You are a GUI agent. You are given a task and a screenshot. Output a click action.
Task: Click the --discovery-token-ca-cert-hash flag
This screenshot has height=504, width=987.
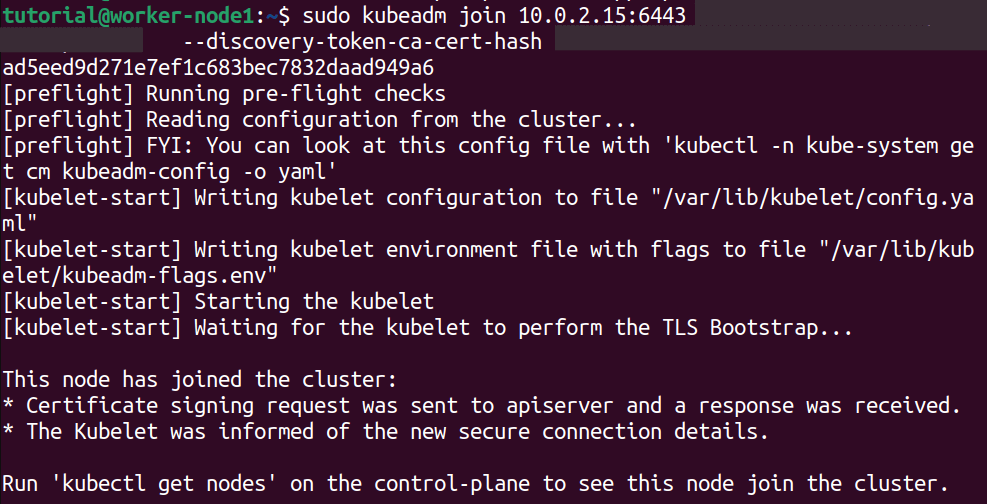(x=363, y=42)
